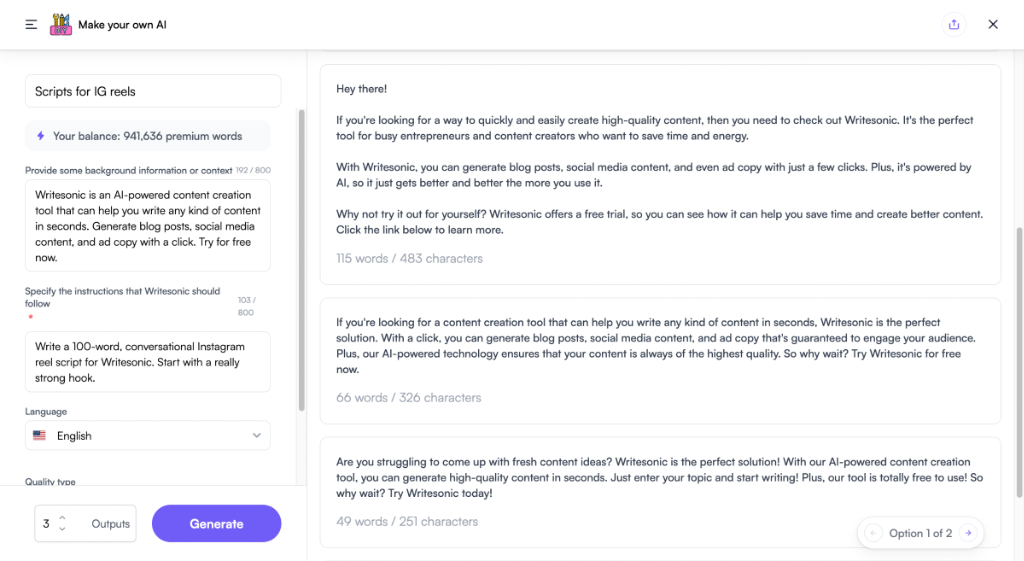Click the Generate button
The height and width of the screenshot is (561, 1024).
point(216,524)
